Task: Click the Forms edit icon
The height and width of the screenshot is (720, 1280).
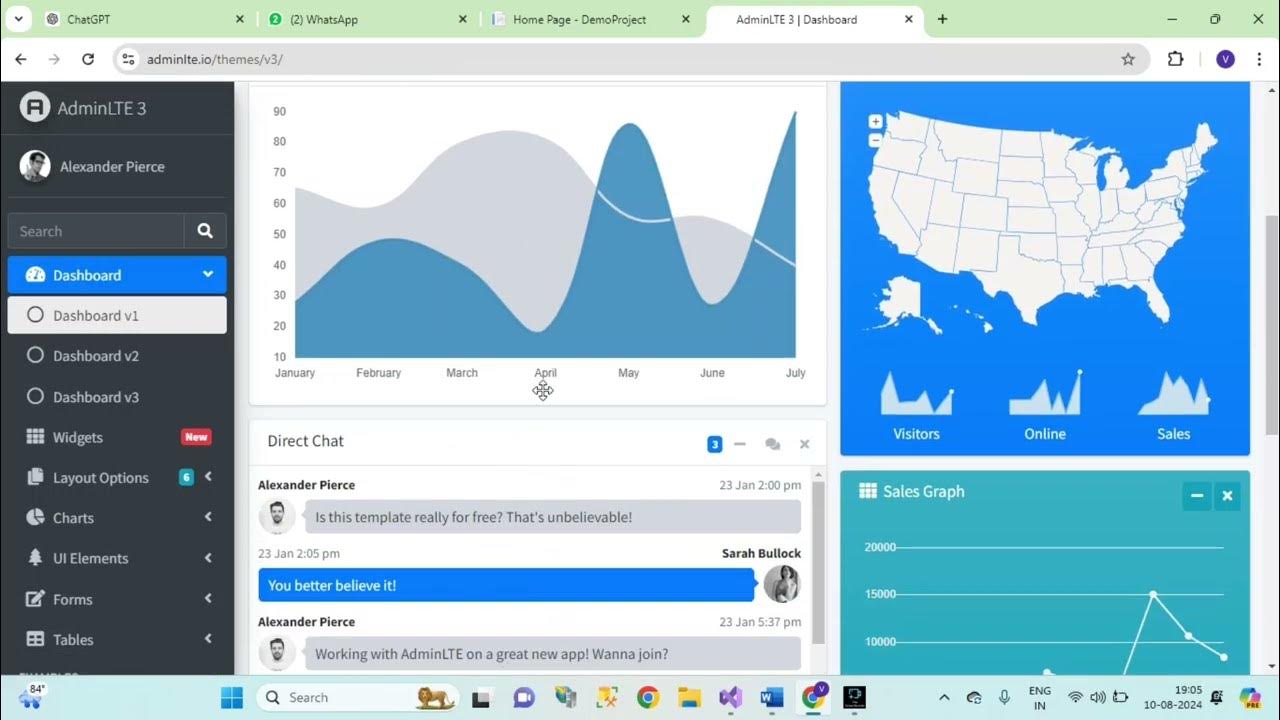Action: 35,599
